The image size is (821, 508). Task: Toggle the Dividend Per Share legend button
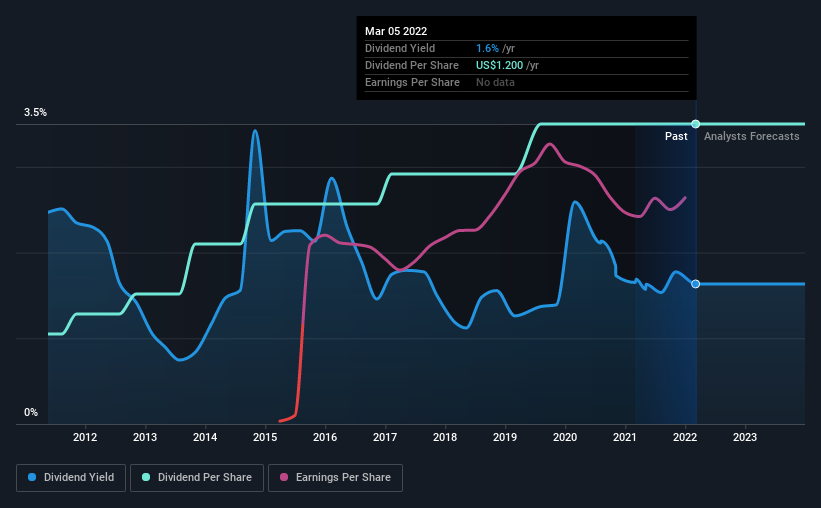click(197, 478)
